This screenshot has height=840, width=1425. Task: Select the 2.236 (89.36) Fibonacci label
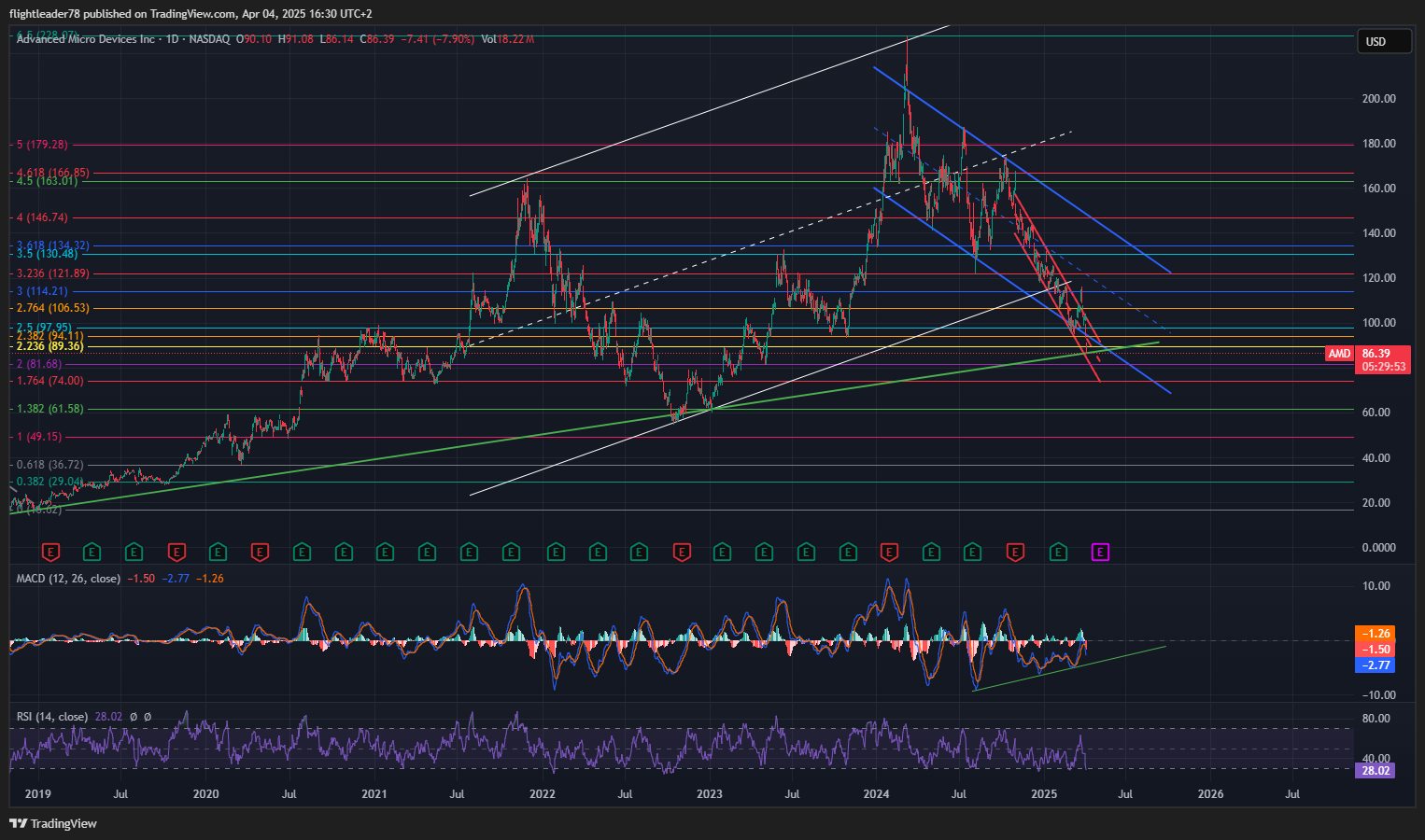coord(50,346)
